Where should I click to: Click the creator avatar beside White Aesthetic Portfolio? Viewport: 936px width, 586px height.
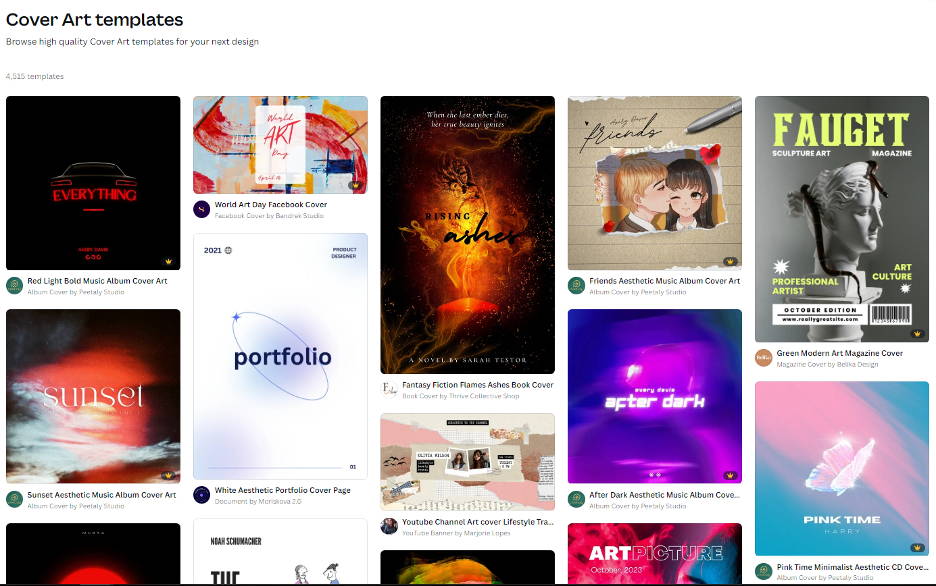tap(202, 495)
